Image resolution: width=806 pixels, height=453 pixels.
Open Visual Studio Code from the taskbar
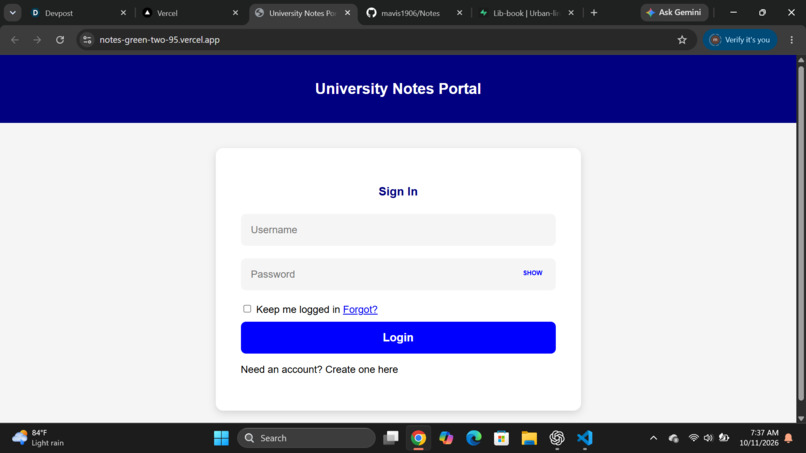(x=584, y=438)
